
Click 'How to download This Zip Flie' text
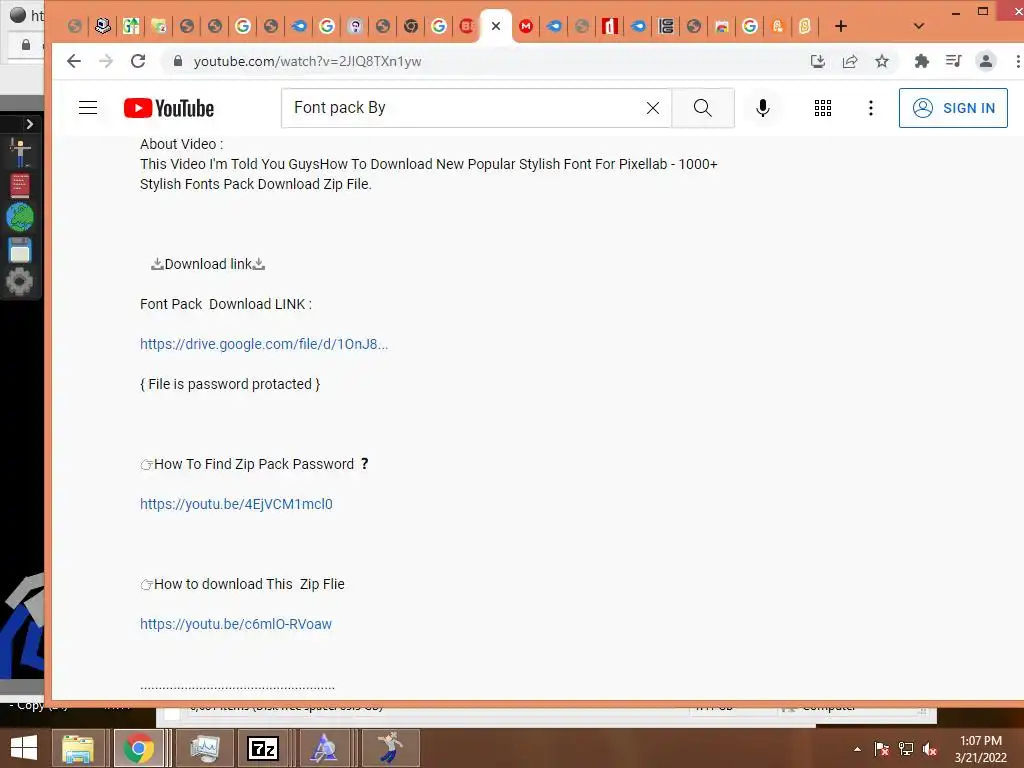(x=249, y=584)
